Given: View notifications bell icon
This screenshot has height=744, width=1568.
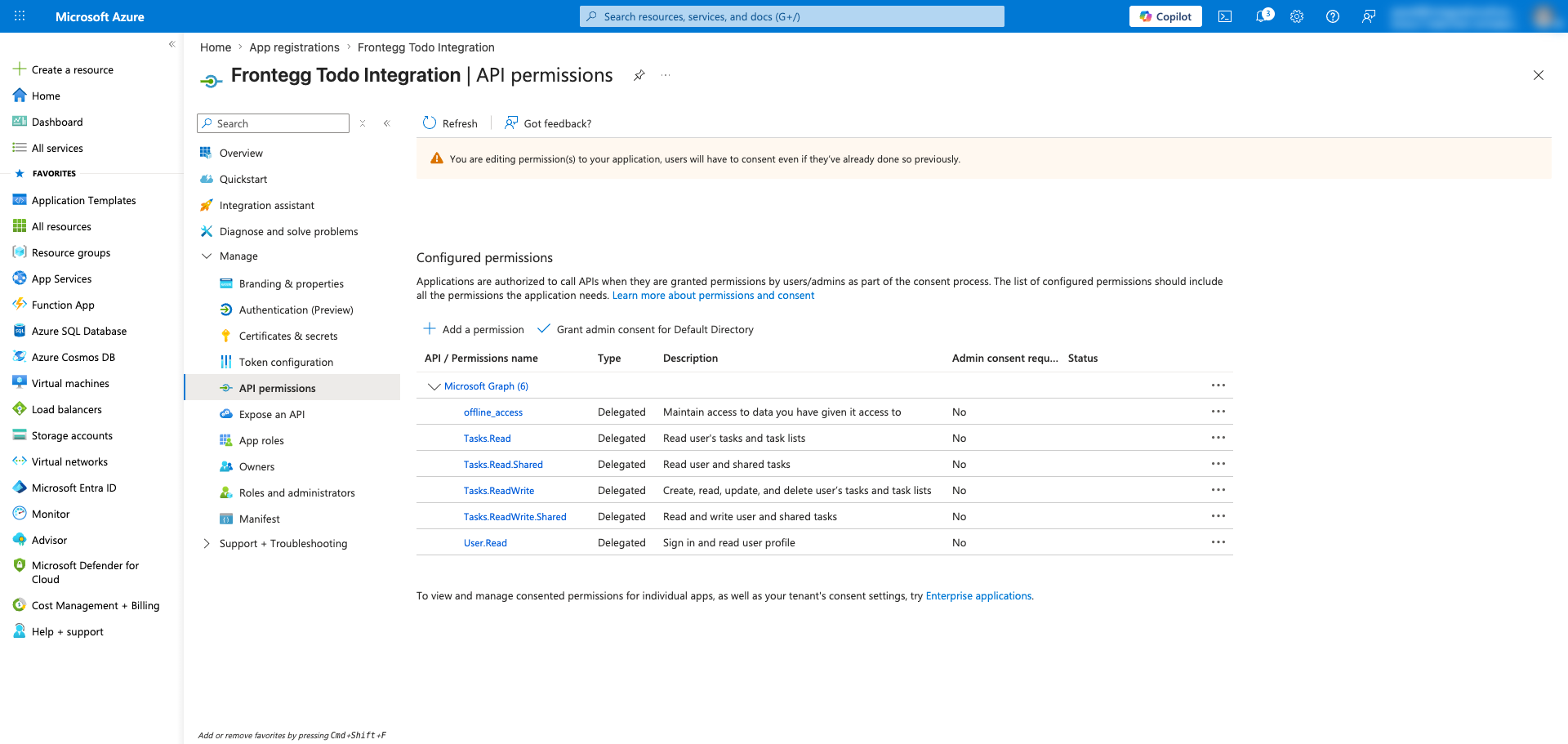Looking at the screenshot, I should [x=1262, y=16].
